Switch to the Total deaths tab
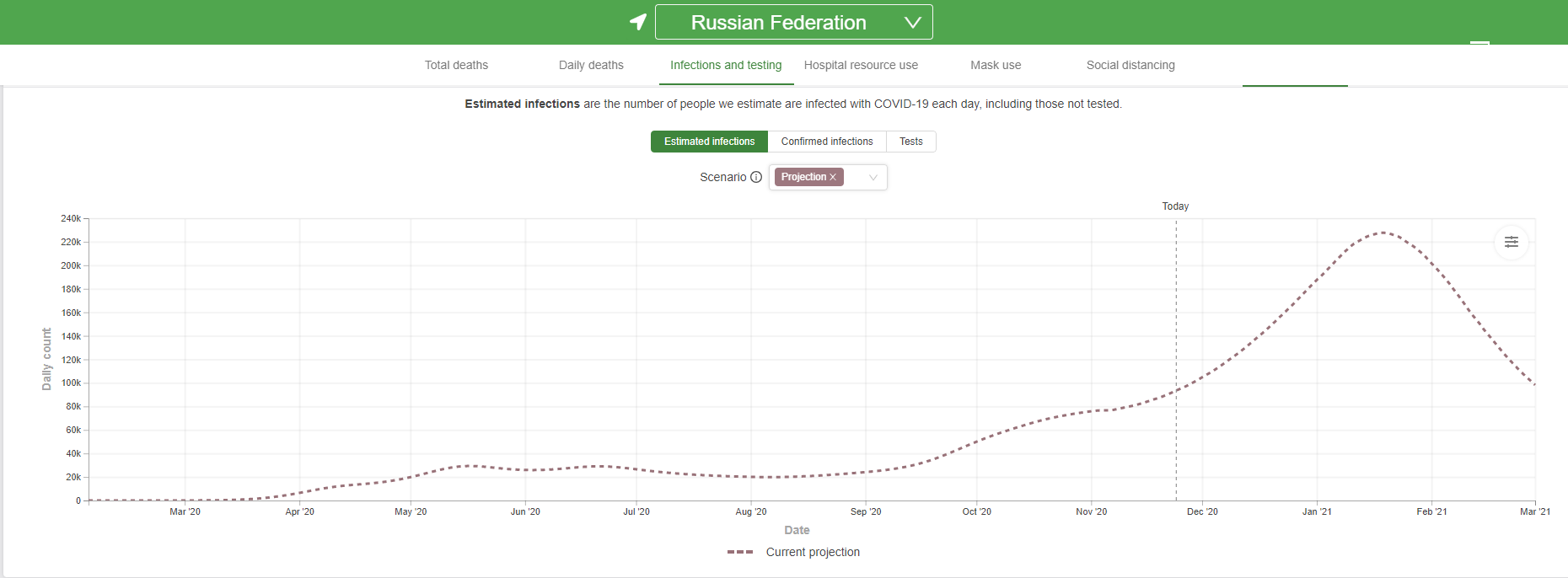Image resolution: width=1568 pixels, height=578 pixels. tap(456, 65)
